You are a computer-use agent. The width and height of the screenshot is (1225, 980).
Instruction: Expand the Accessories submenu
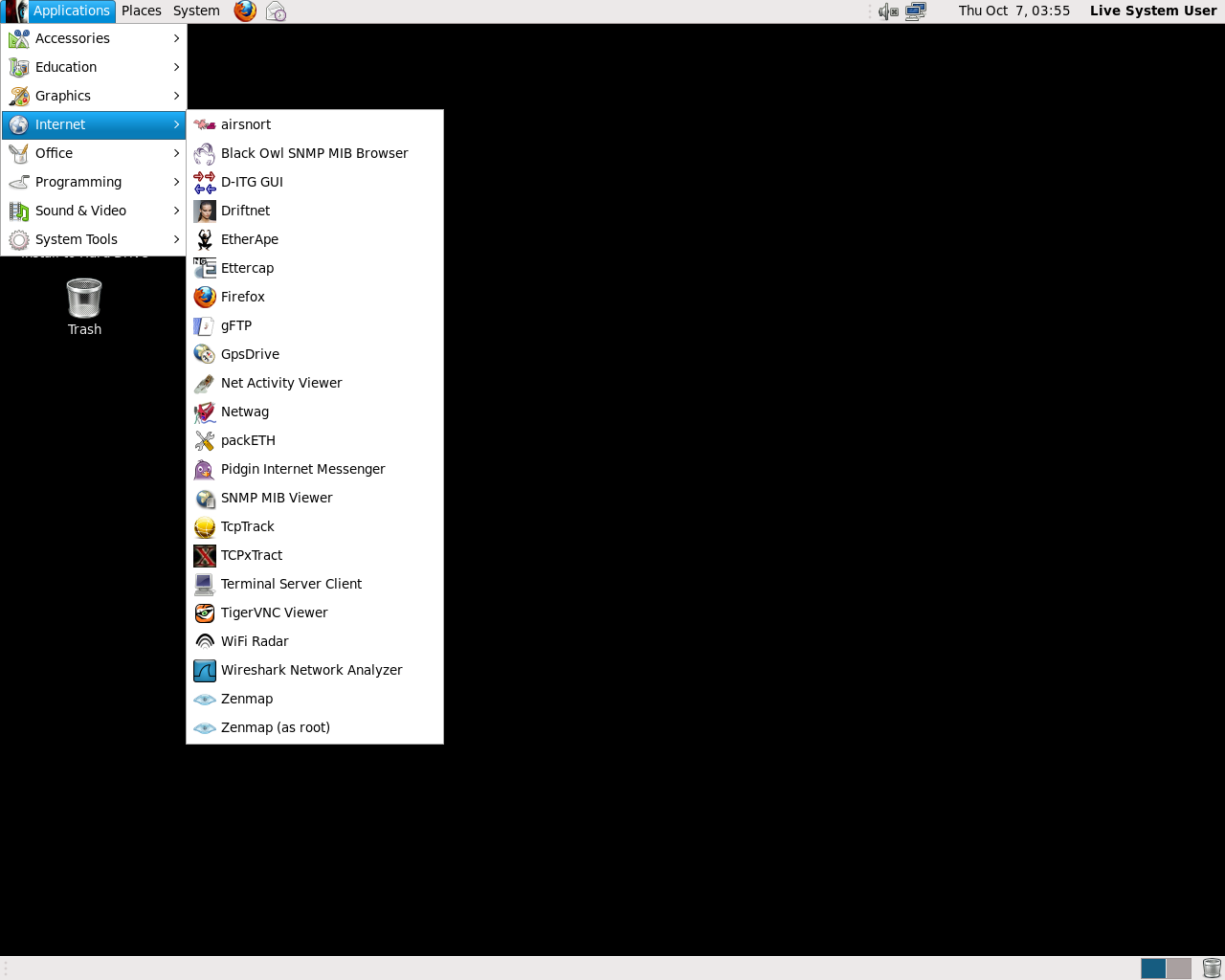(x=94, y=38)
